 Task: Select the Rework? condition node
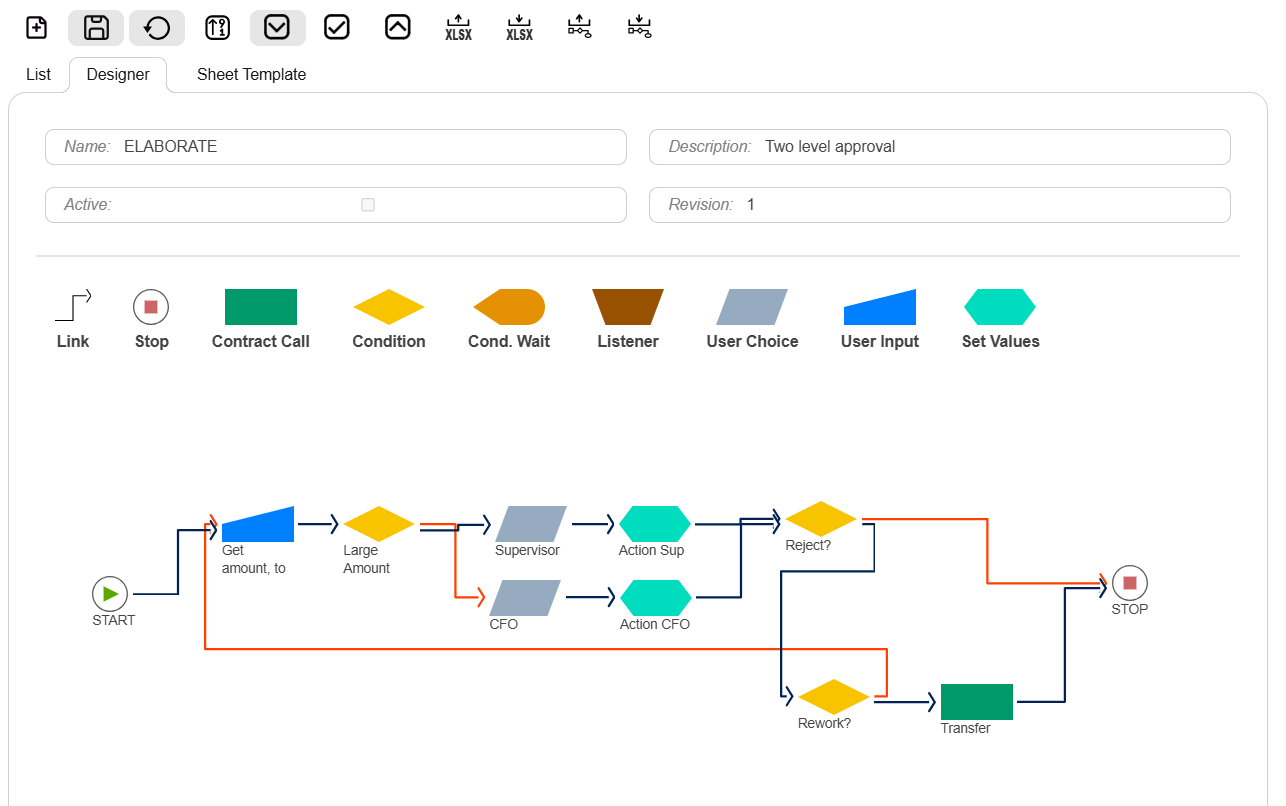click(x=834, y=697)
